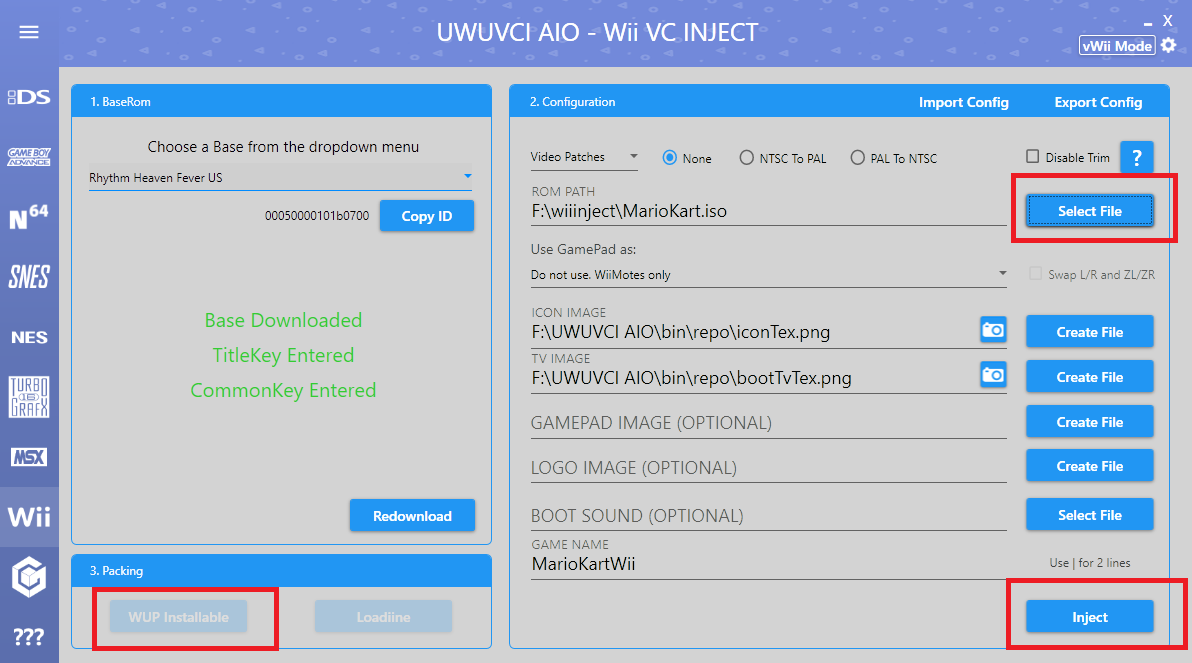Open the base ROM dropdown showing Rhythm Heaven Fever US
Screen dimensions: 1192x663
(281, 177)
